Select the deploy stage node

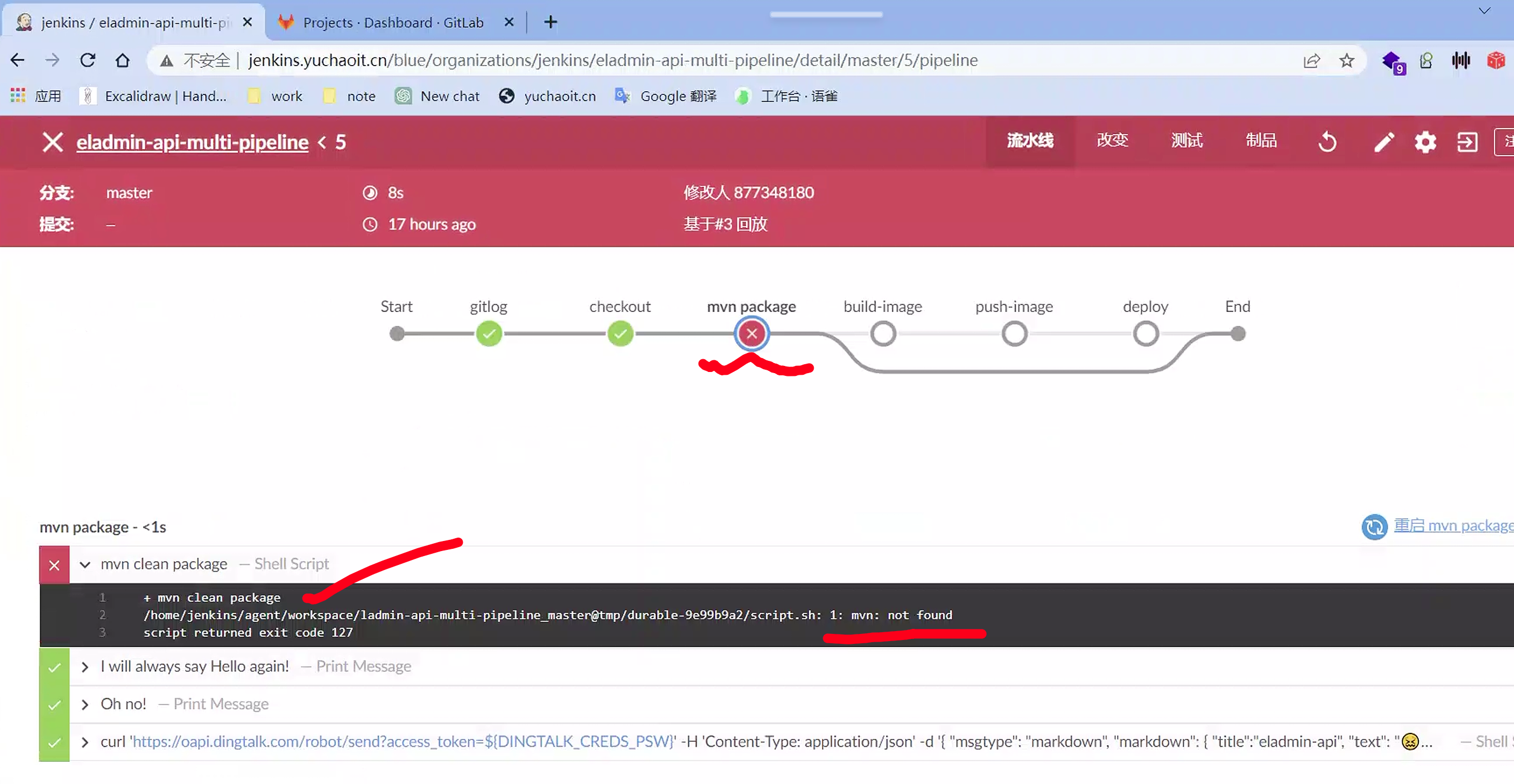1145,334
